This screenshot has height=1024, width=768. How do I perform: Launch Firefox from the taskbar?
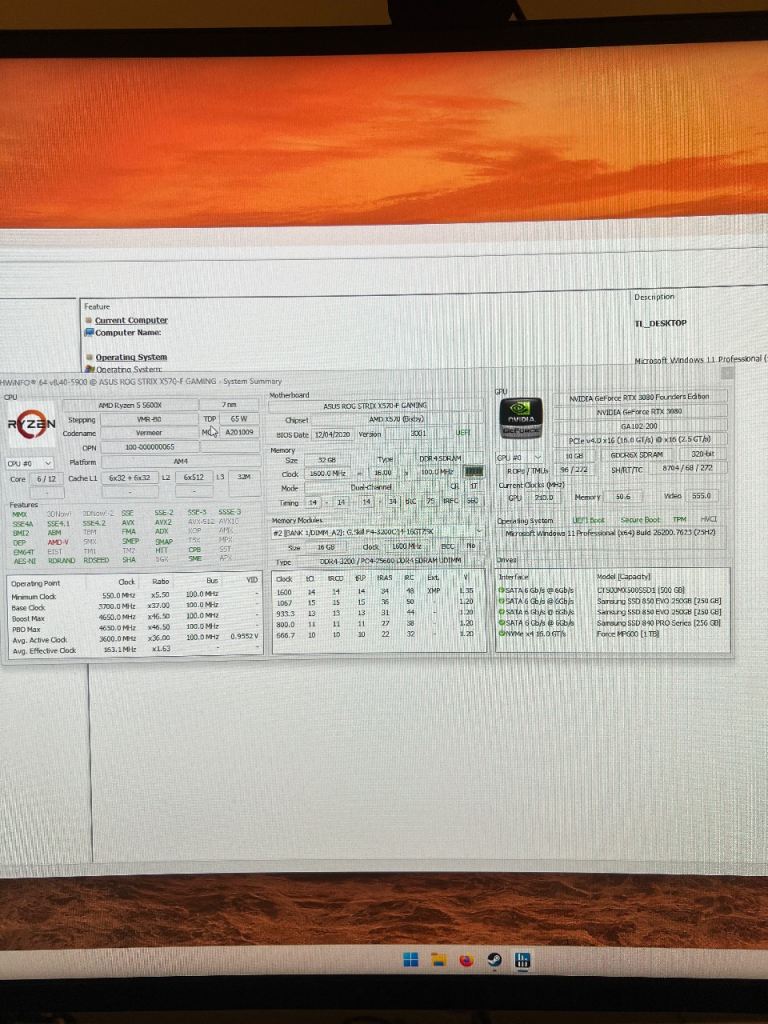pyautogui.click(x=466, y=960)
